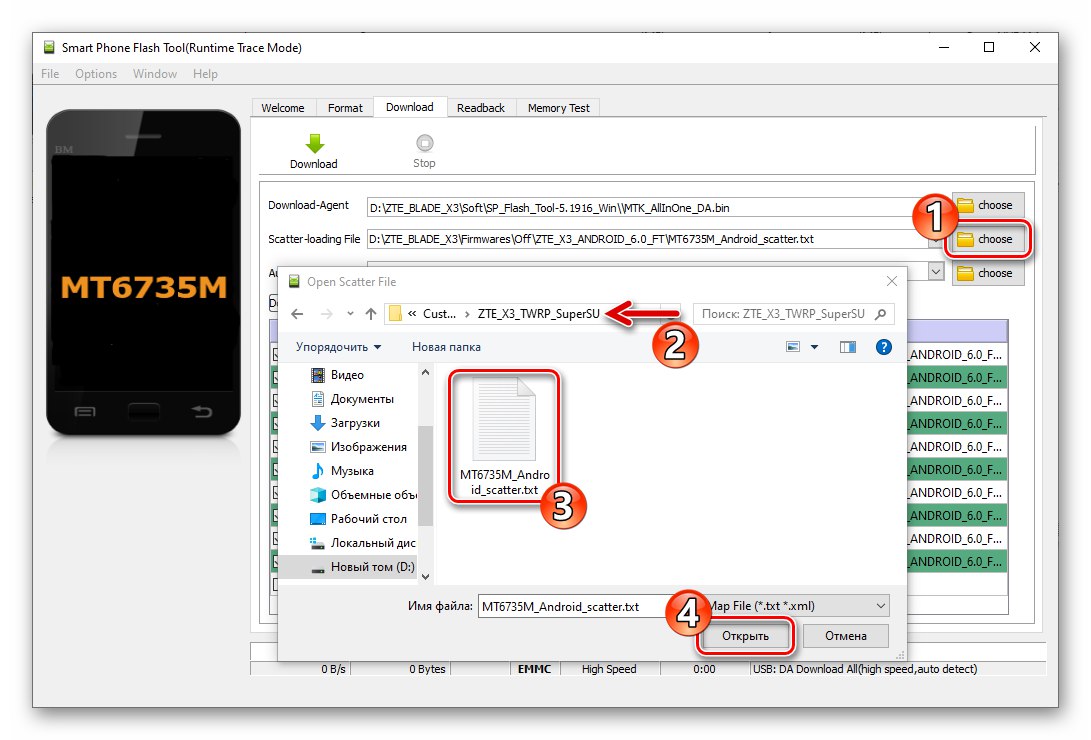Click ZTE_X3_TWRP_SuperSU breadcrumb segment
The height and width of the screenshot is (740, 1091).
point(539,314)
